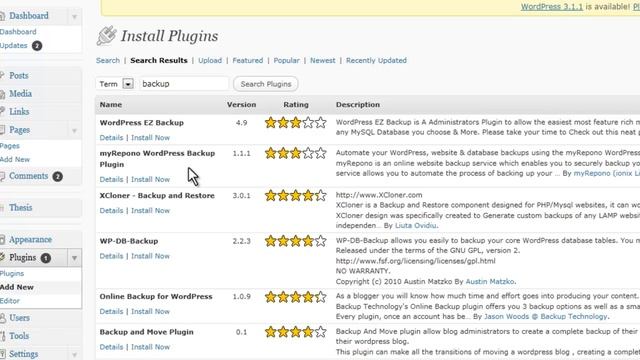
Task: Switch to the Recently Updated tab
Action: coord(376,60)
